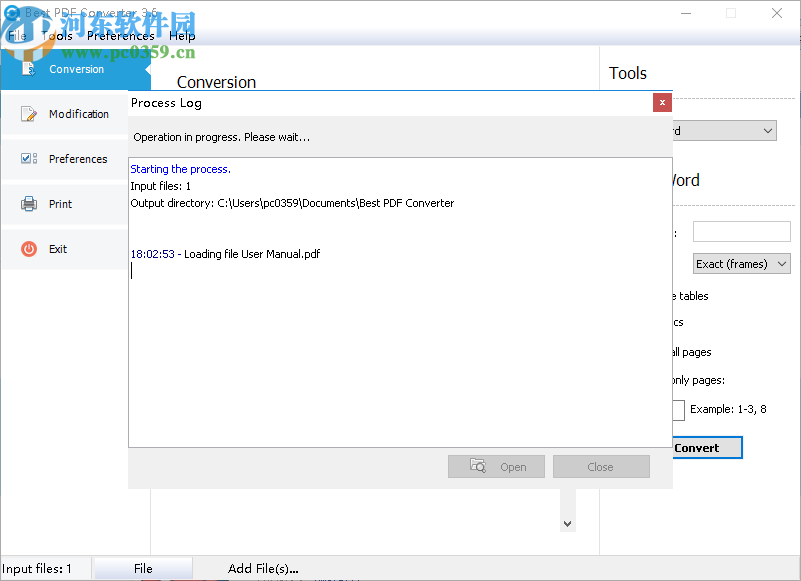Switch to the File tab at bottom
This screenshot has height=581, width=801.
[142, 568]
